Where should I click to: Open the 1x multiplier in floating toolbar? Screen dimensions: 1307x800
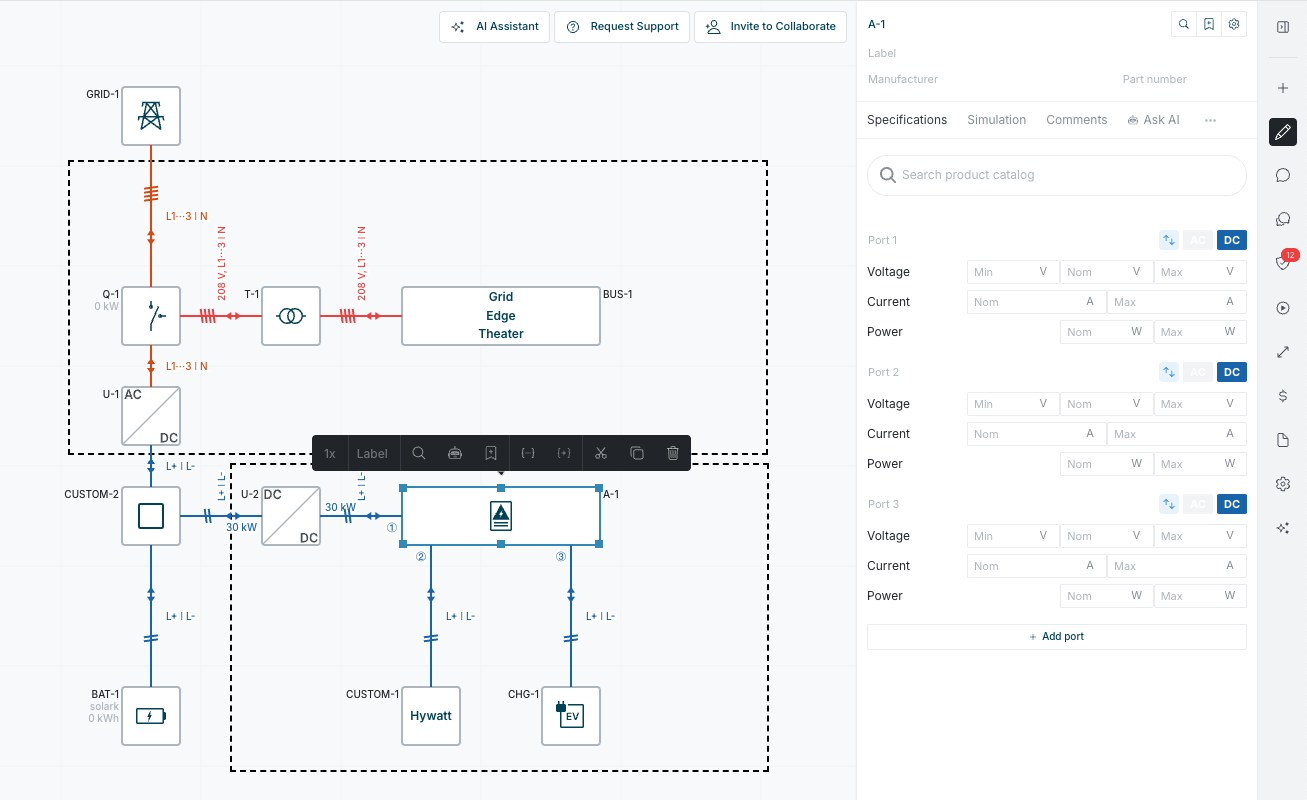pyautogui.click(x=330, y=453)
